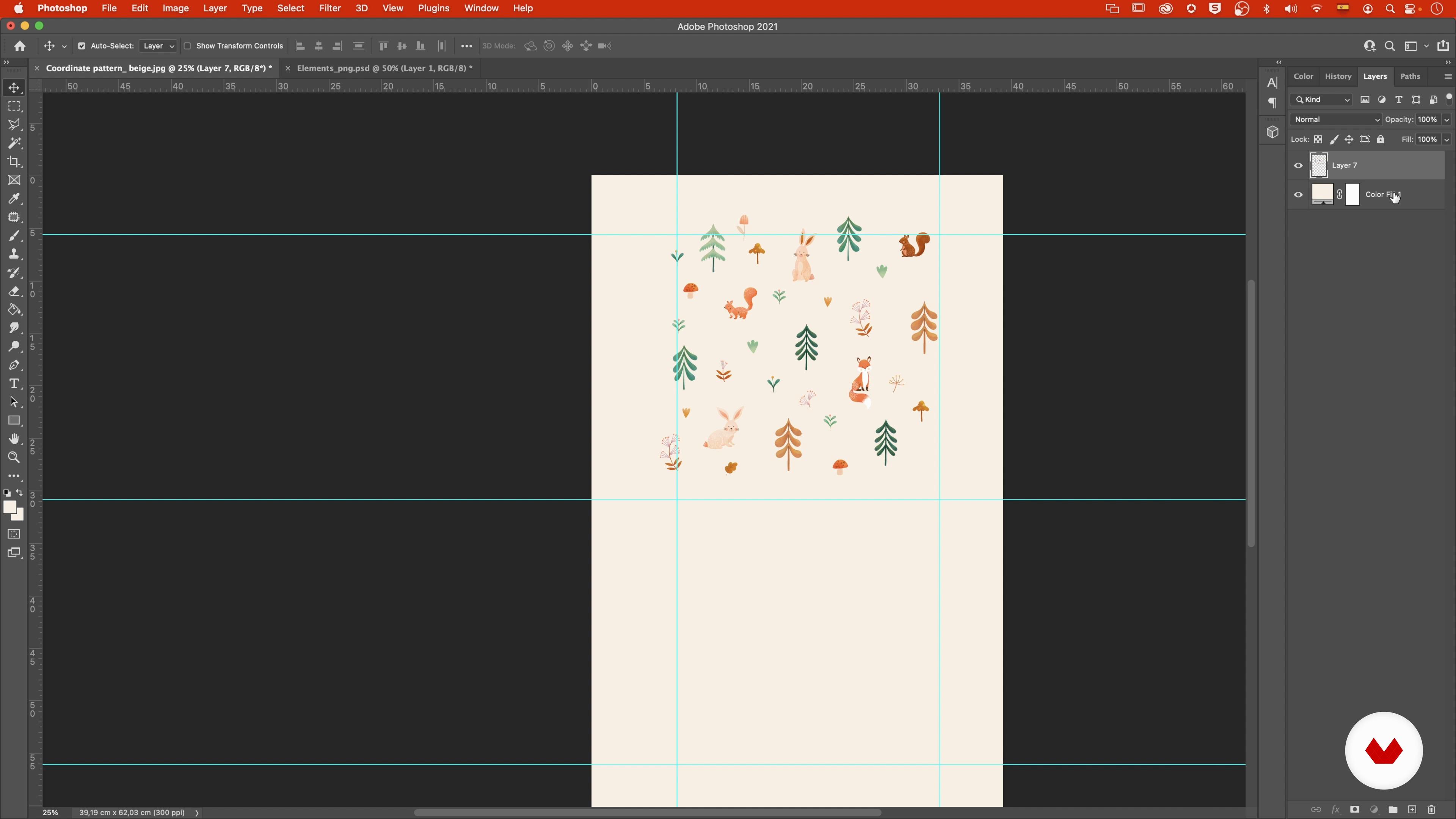The height and width of the screenshot is (819, 1456).
Task: Select the Move tool
Action: [x=14, y=88]
